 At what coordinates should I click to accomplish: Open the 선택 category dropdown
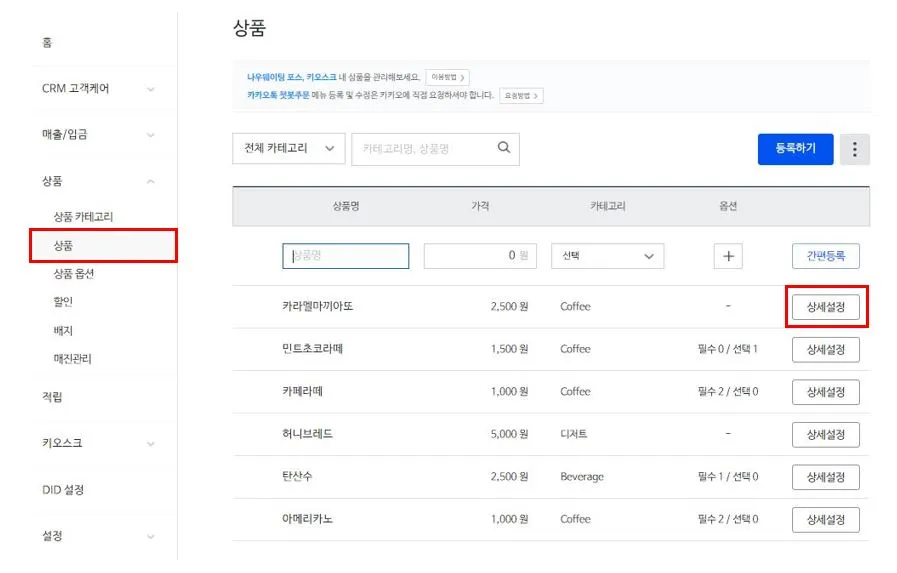pos(608,256)
